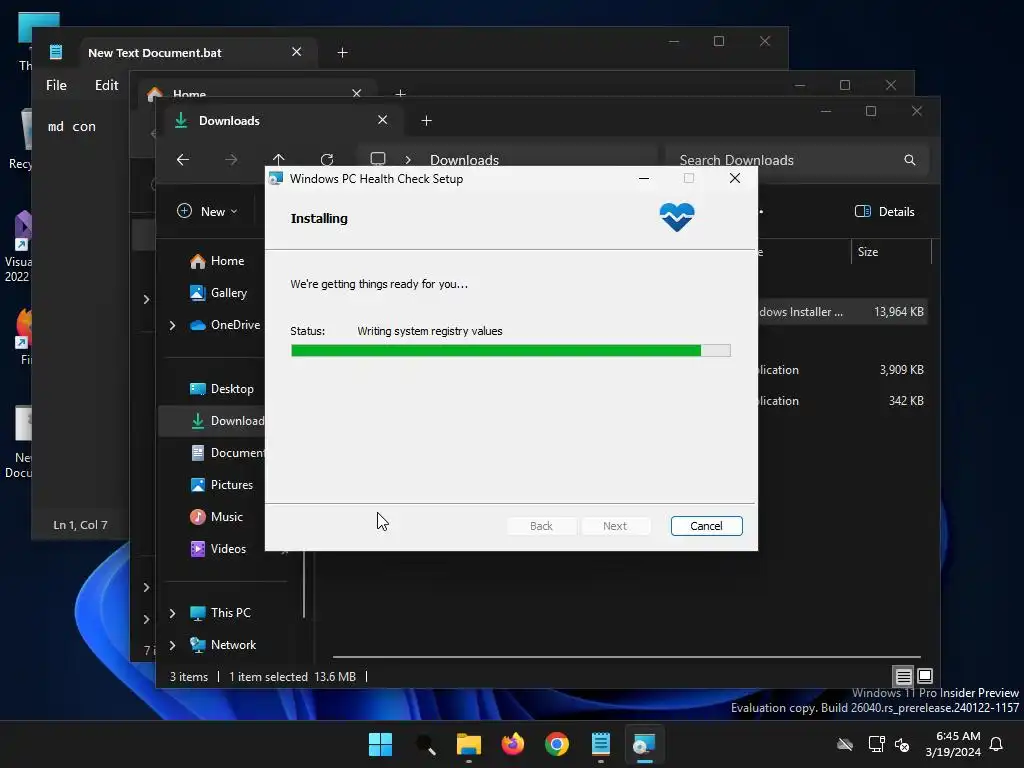This screenshot has height=768, width=1024.
Task: Open Pictures in the navigation pane
Action: (222, 485)
